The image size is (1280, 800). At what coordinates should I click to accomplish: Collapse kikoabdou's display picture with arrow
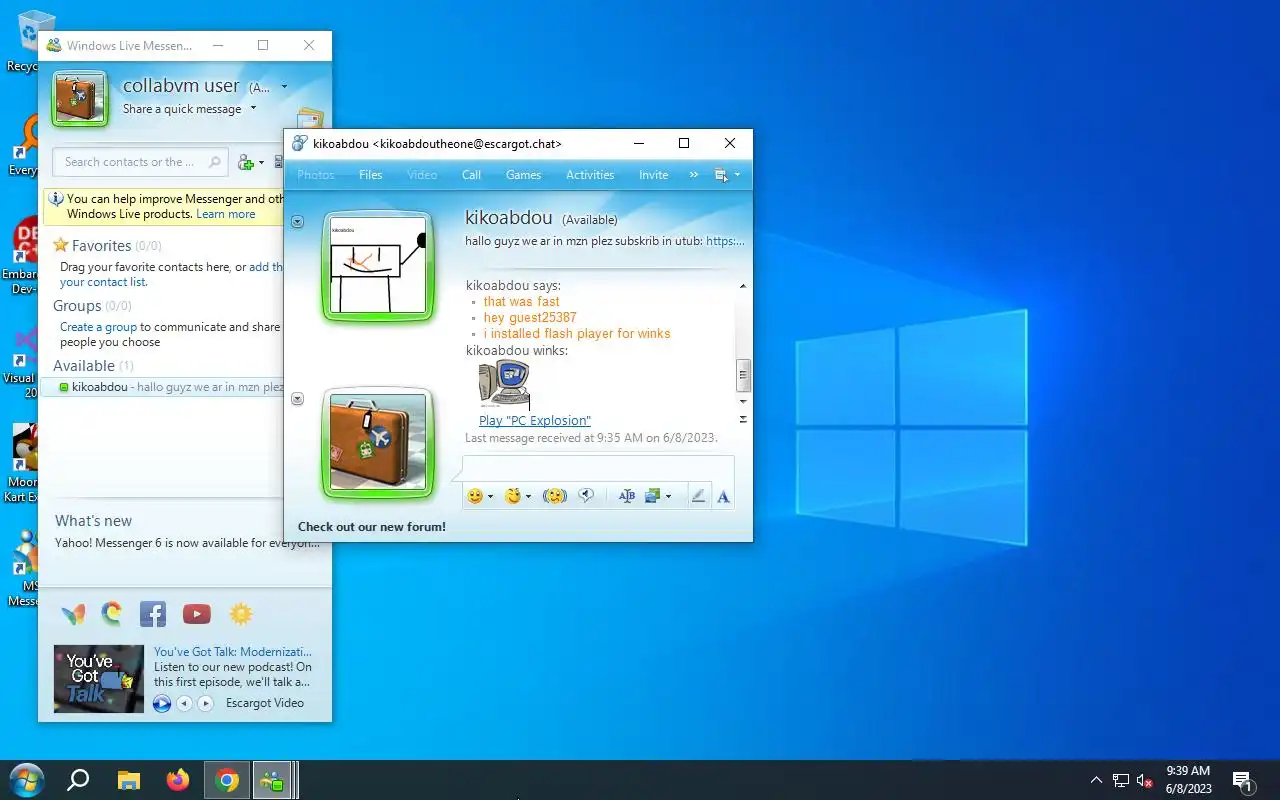click(297, 222)
